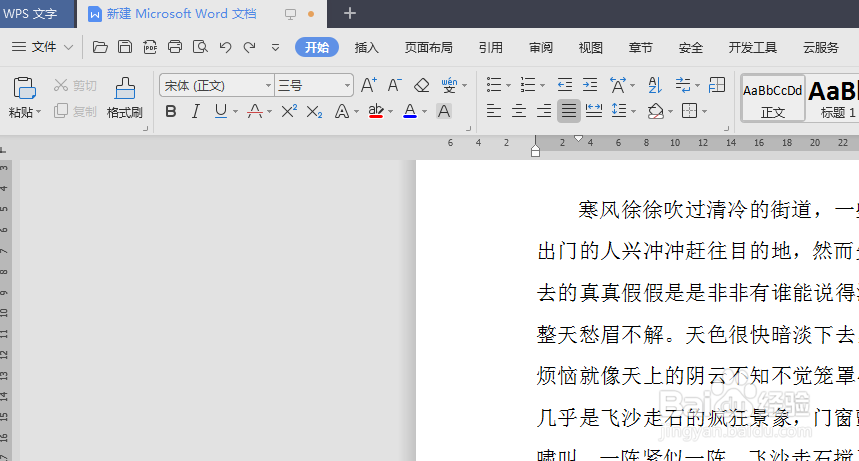Image resolution: width=859 pixels, height=461 pixels.
Task: Click the print icon
Action: [175, 47]
